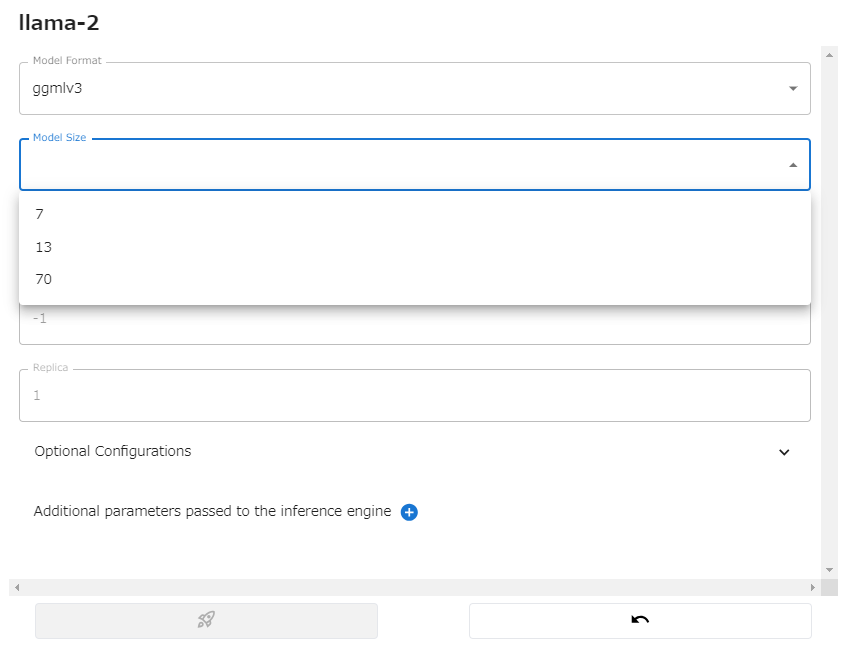
Task: Launch the model with the rocket button
Action: tap(206, 620)
